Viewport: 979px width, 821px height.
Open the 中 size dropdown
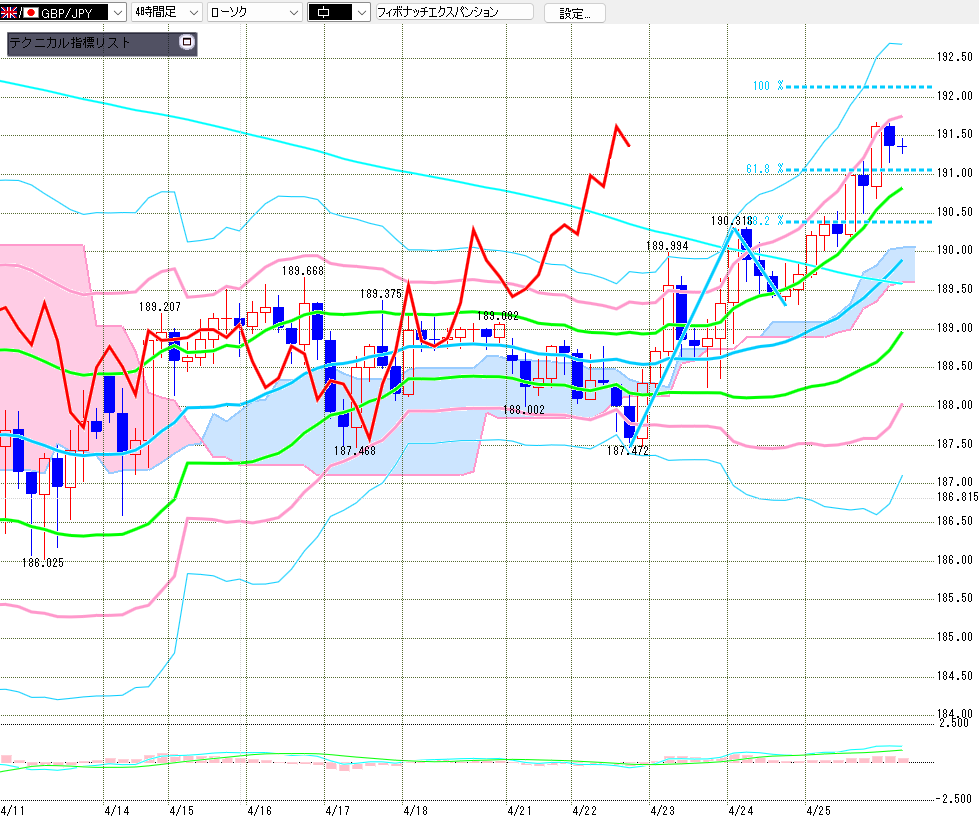coord(362,12)
